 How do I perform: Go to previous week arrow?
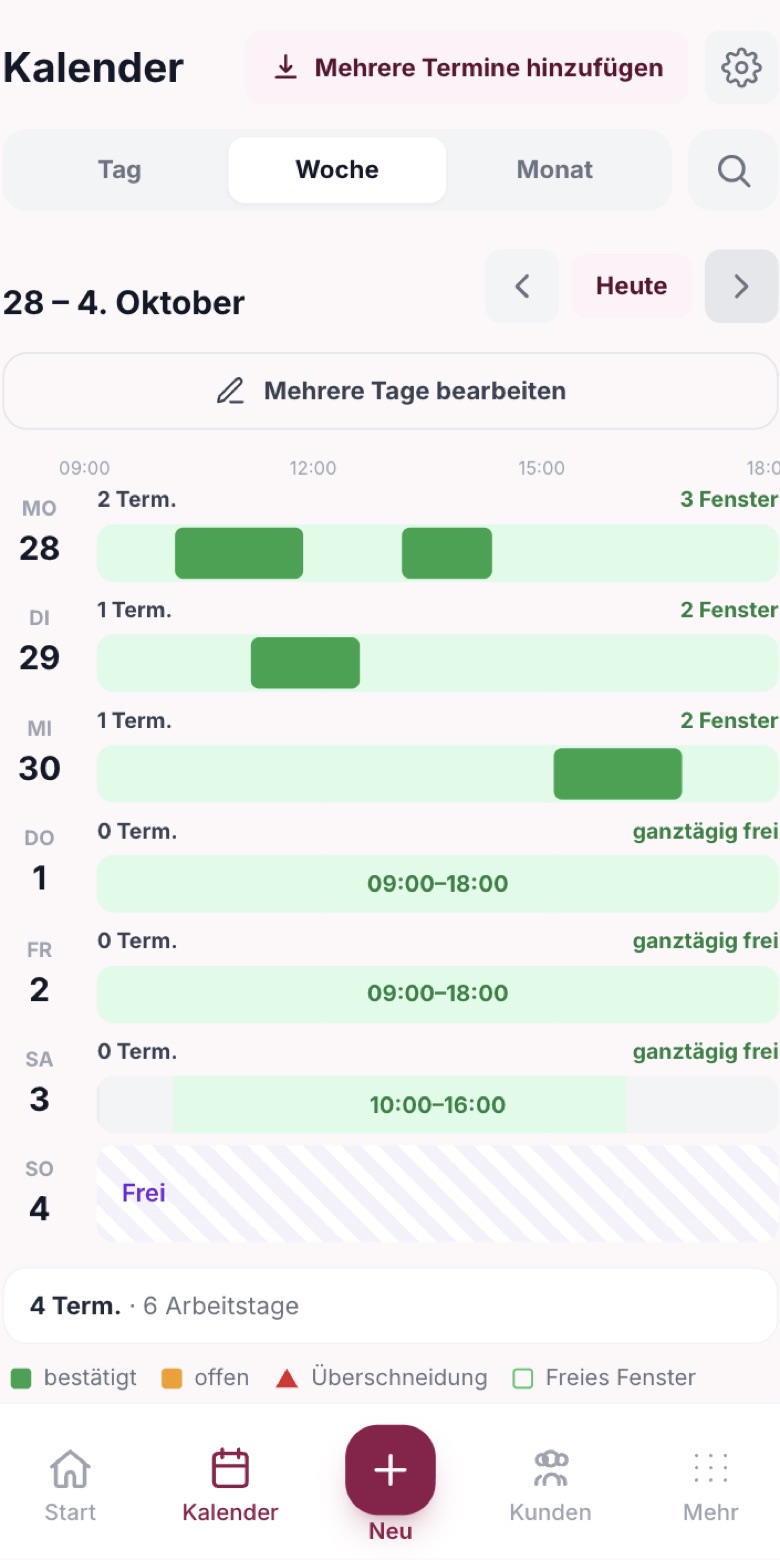pyautogui.click(x=522, y=286)
